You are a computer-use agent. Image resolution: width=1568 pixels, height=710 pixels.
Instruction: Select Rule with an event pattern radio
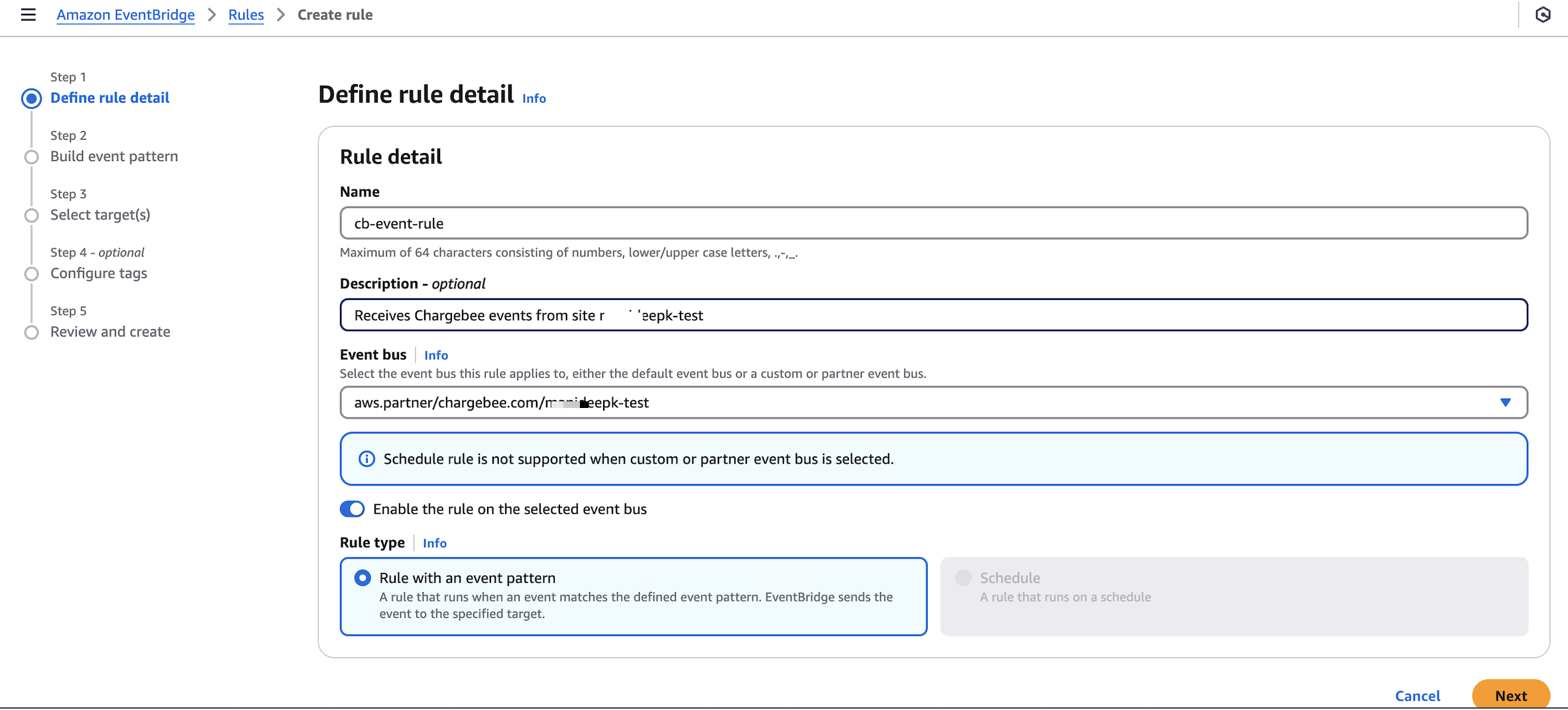click(363, 578)
